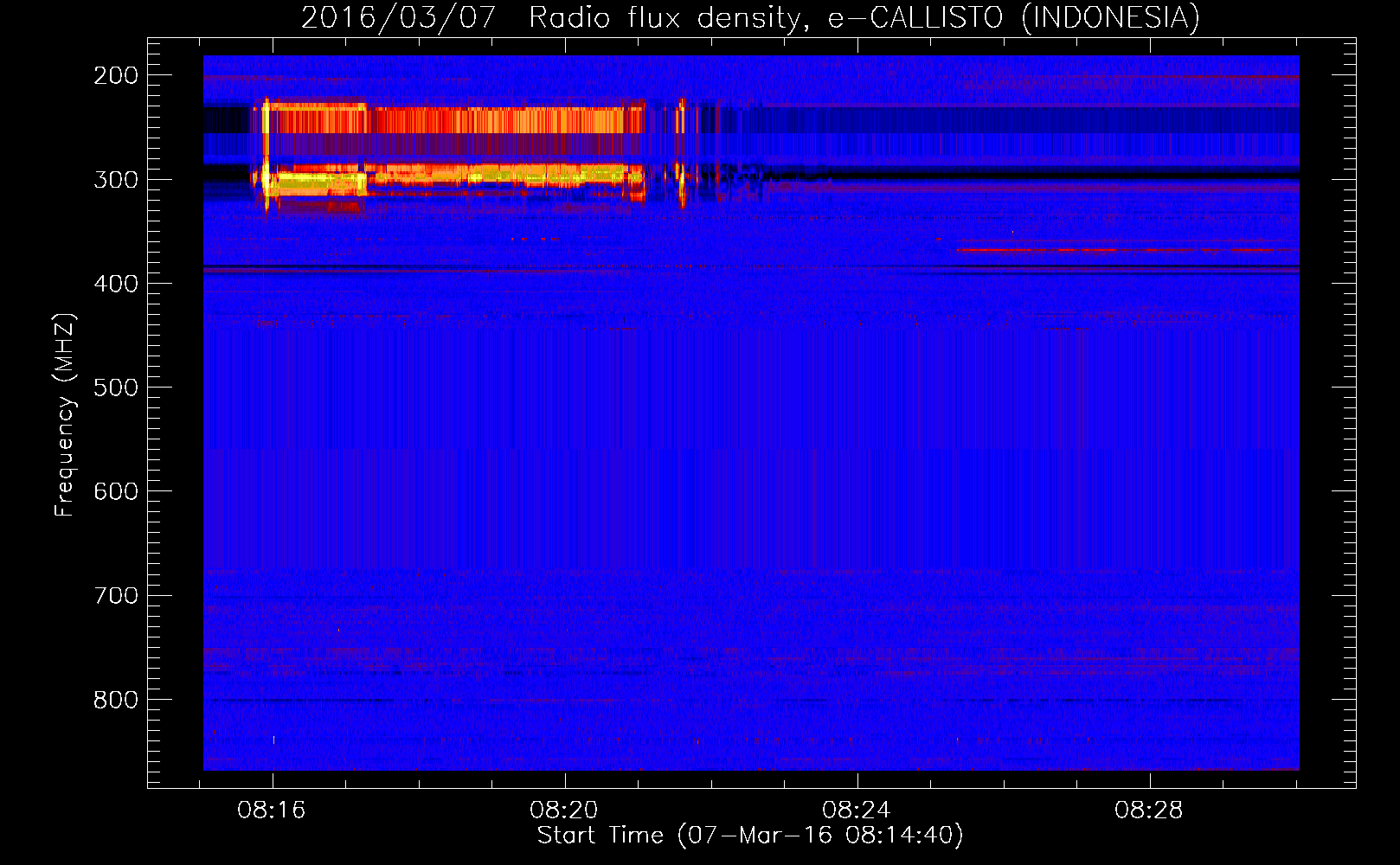The image size is (1400, 865).
Task: Click the 08:28 time tick label
Action: 1149,811
